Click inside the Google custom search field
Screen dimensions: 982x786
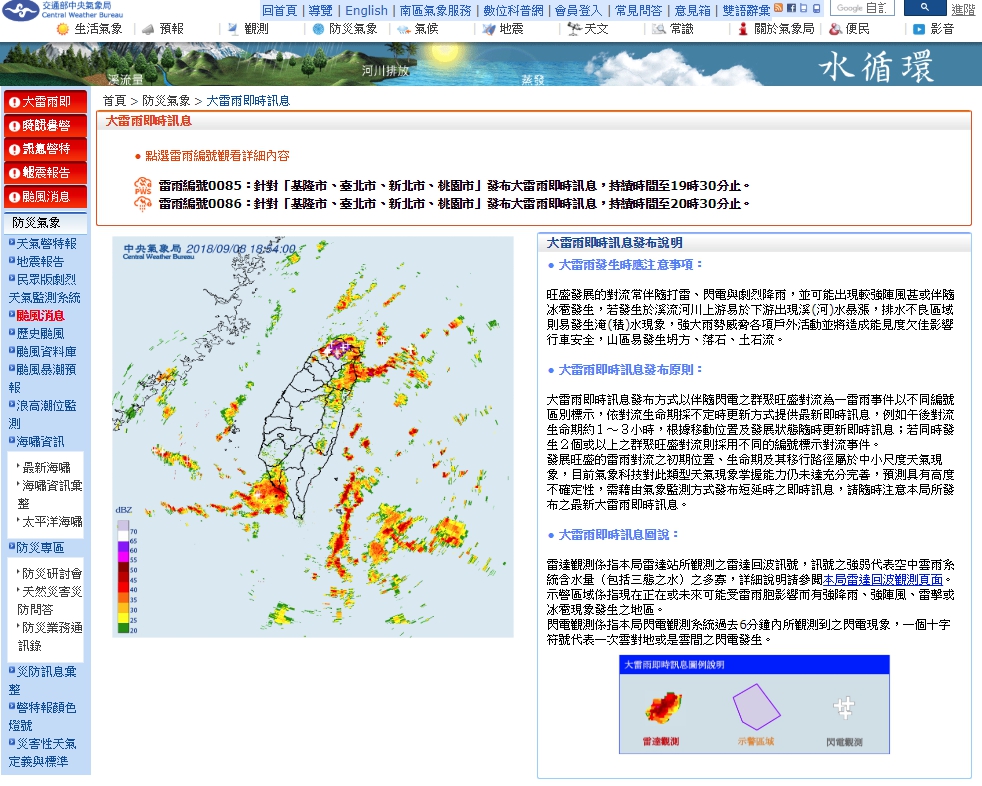click(x=862, y=8)
